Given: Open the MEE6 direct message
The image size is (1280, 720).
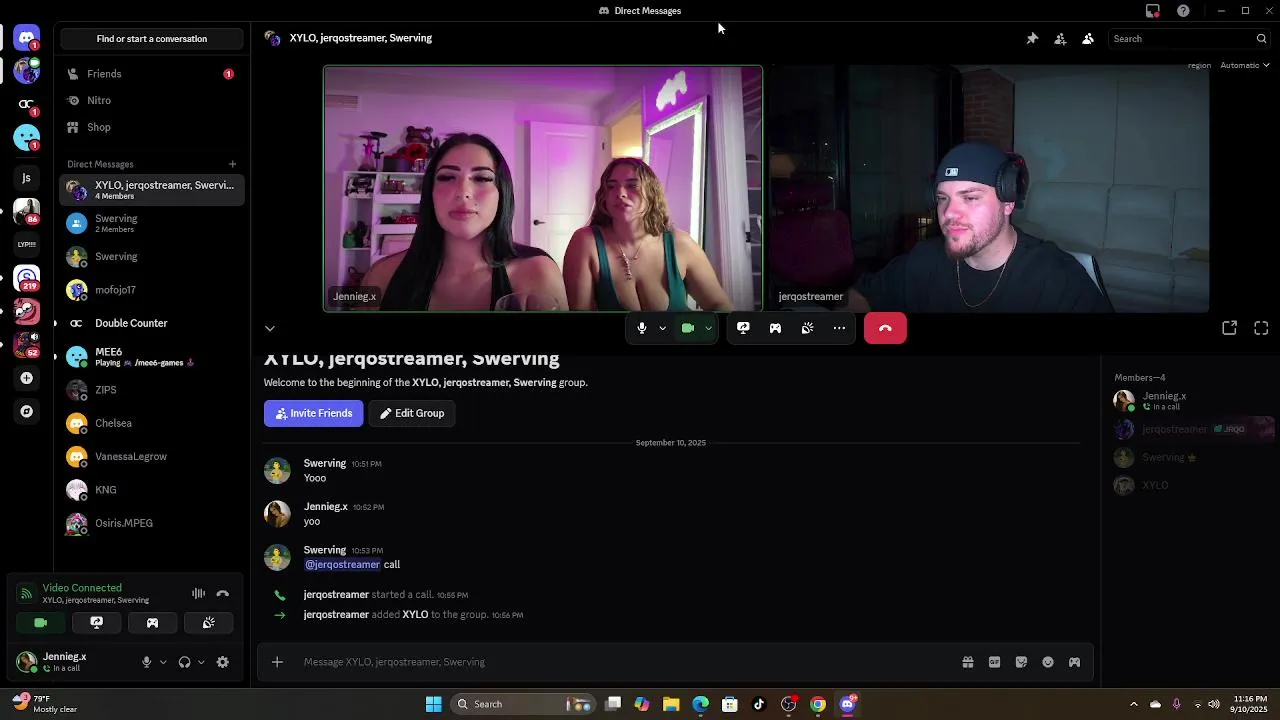Looking at the screenshot, I should click(151, 357).
